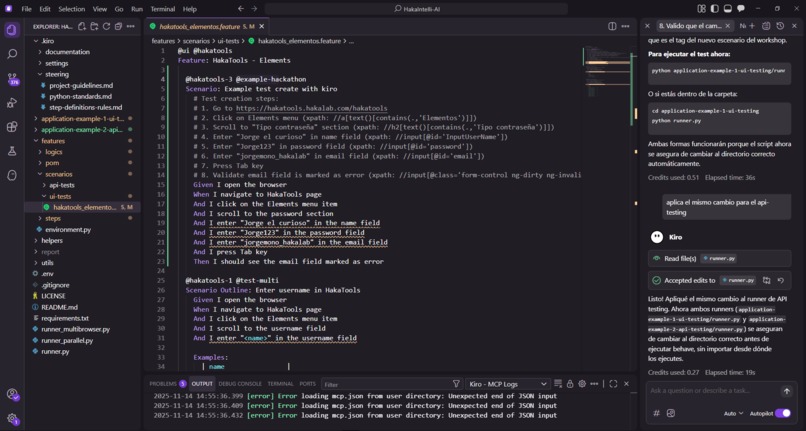Image resolution: width=806 pixels, height=431 pixels.
Task: Switch to the DEBUG CONSOLE tab
Action: coord(240,384)
